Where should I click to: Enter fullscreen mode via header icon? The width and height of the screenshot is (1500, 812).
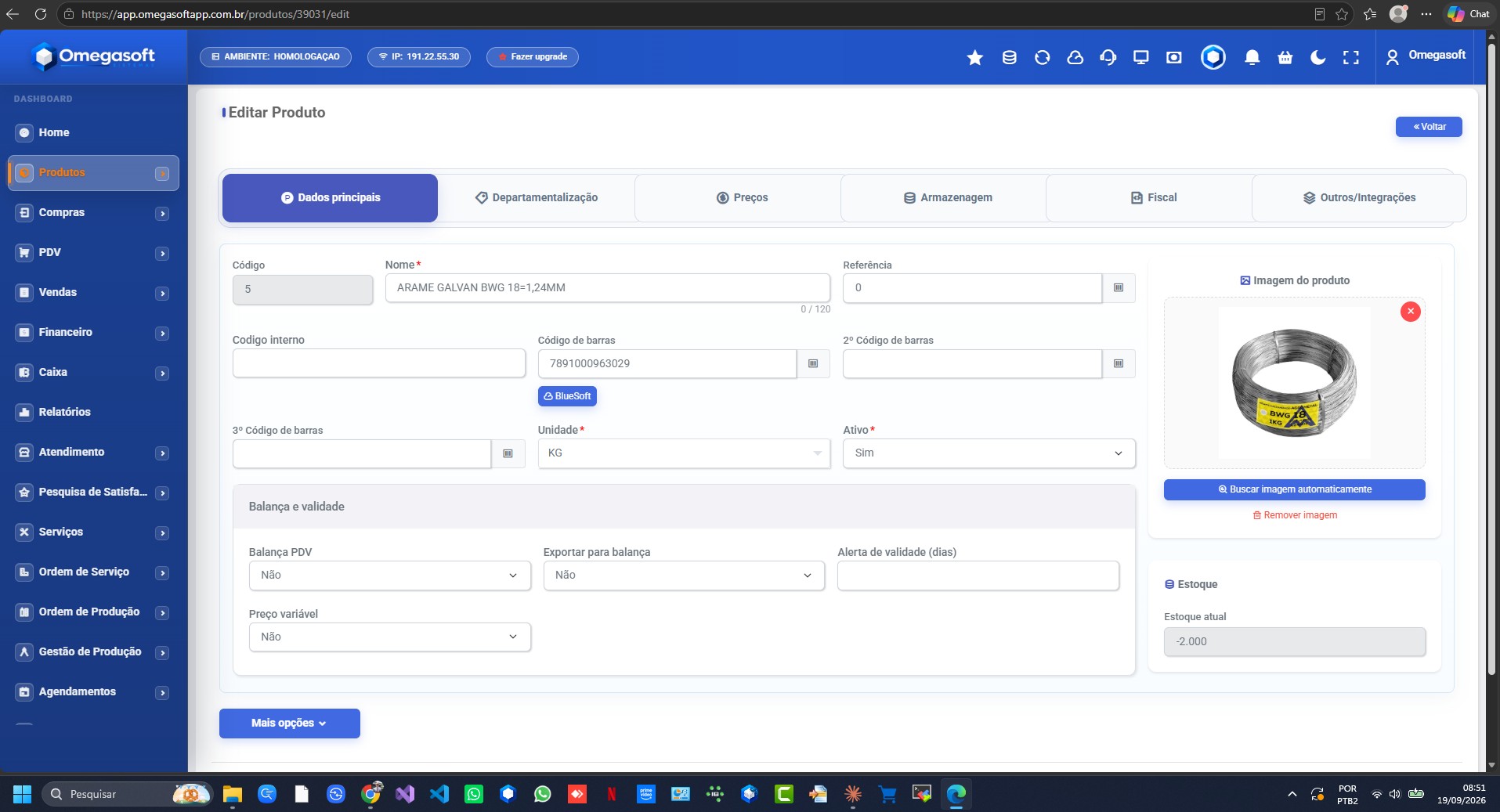point(1351,57)
